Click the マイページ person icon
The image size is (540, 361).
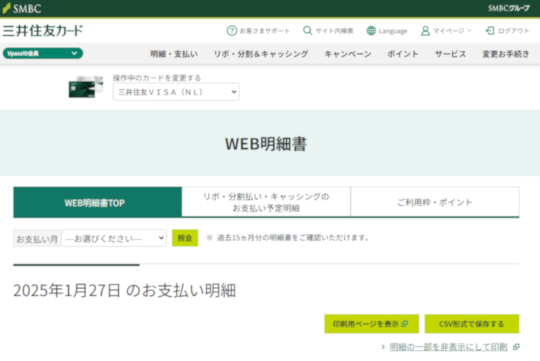click(425, 31)
